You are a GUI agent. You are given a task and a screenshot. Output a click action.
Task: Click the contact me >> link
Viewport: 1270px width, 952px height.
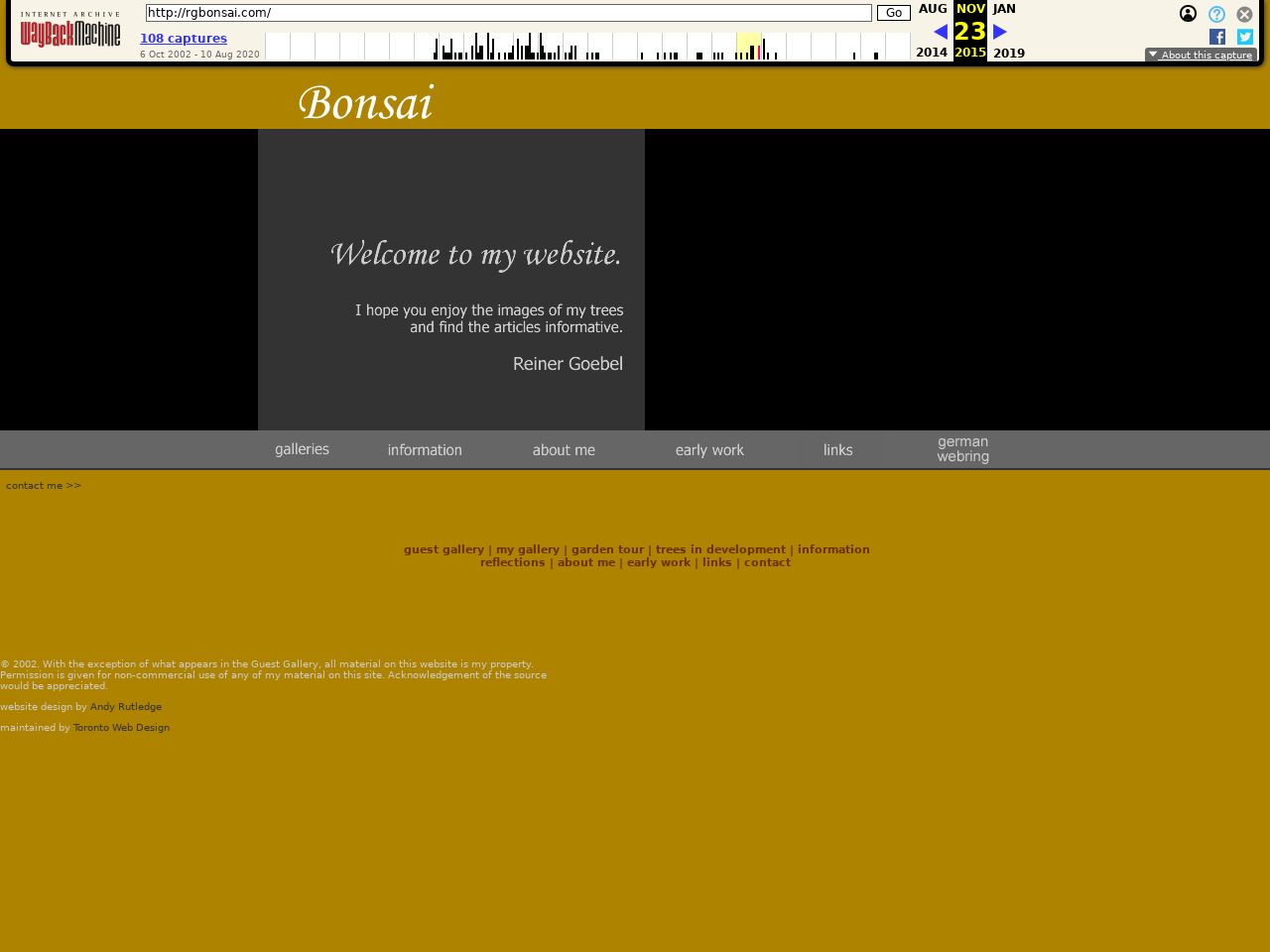pos(44,486)
